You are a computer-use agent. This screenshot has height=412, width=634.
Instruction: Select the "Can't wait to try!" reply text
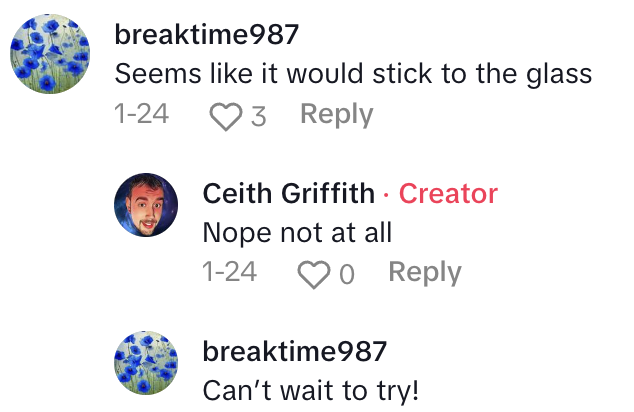tap(310, 390)
